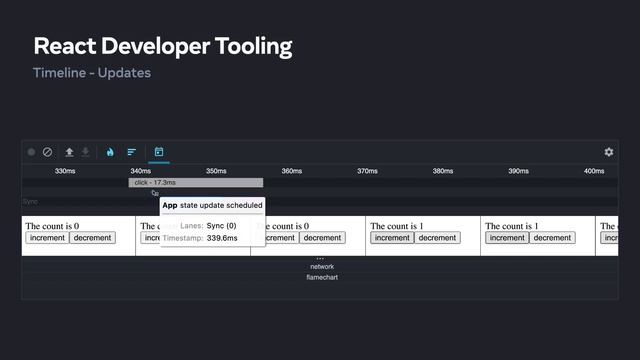Viewport: 640px width, 360px height.
Task: Open the Ranked chart view icon
Action: tap(131, 152)
